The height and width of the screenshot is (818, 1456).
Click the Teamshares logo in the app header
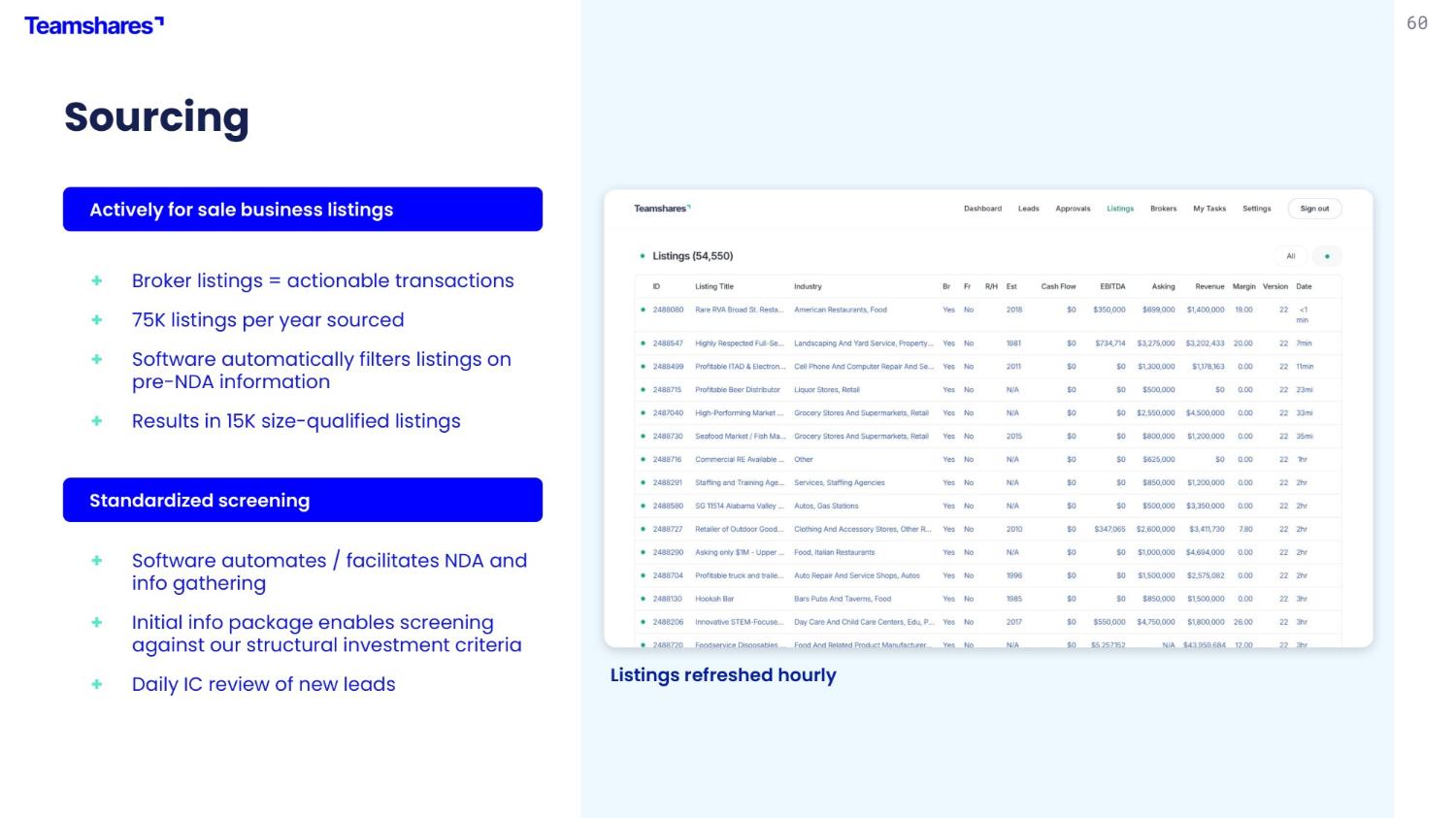(x=662, y=209)
